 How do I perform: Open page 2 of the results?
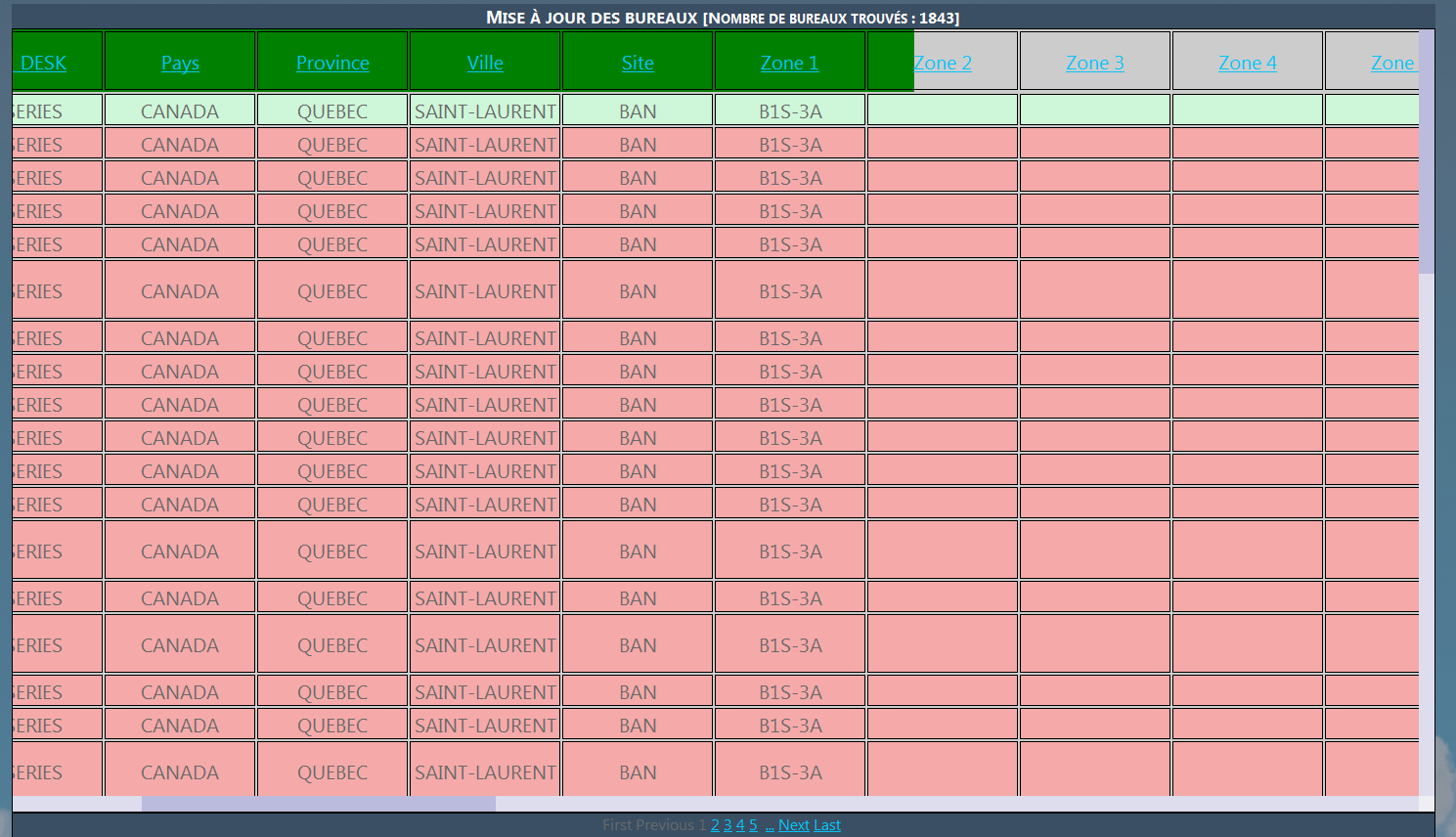pos(715,824)
